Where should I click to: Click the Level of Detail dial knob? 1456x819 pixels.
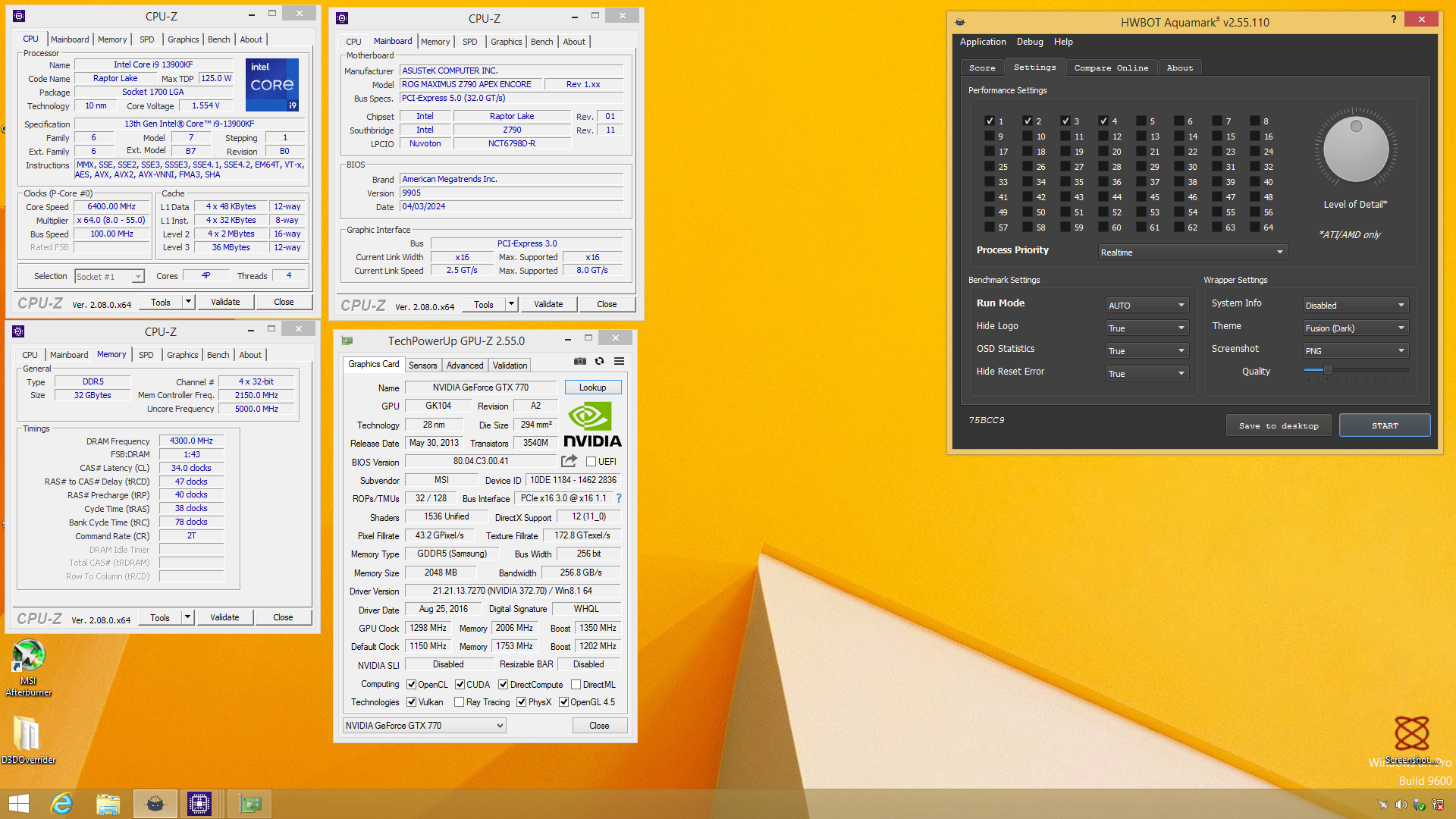point(1356,149)
